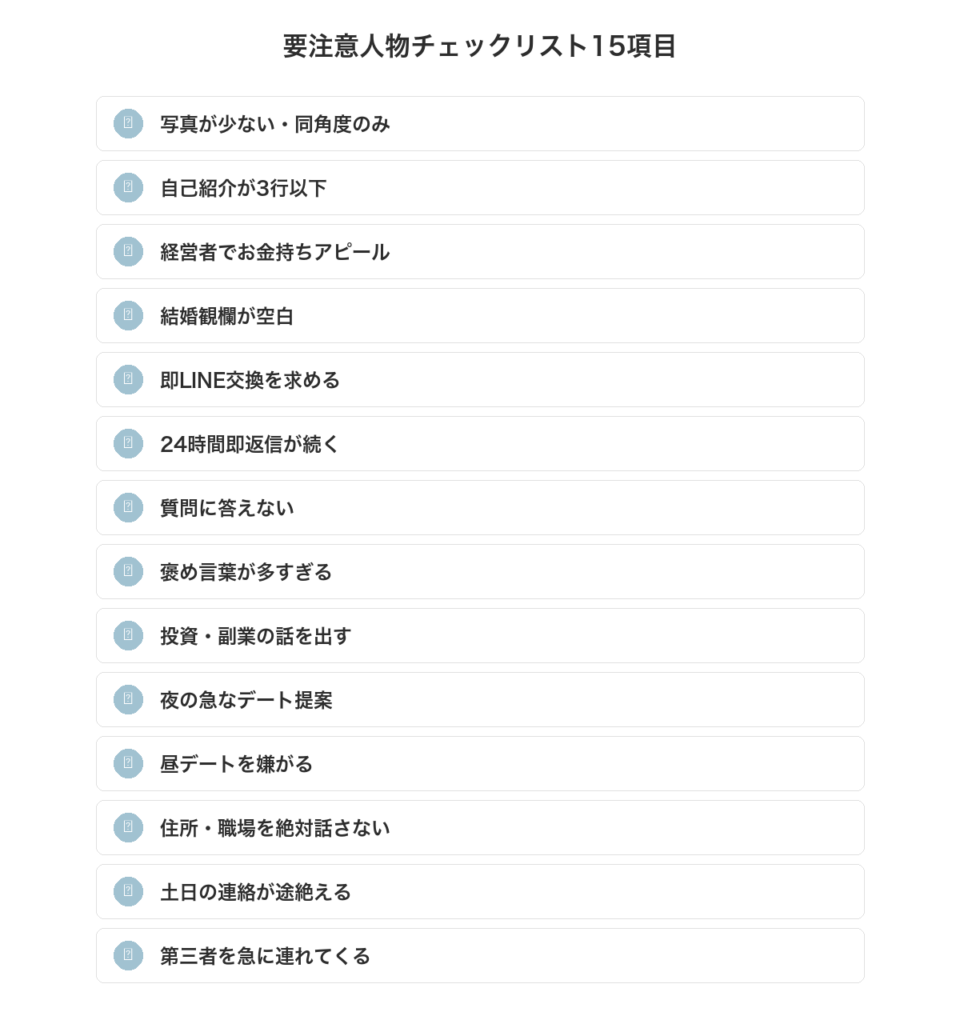The width and height of the screenshot is (960, 1024).
Task: Click the round icon beside 写真が少ない・同角度のみ
Action: coord(128,124)
